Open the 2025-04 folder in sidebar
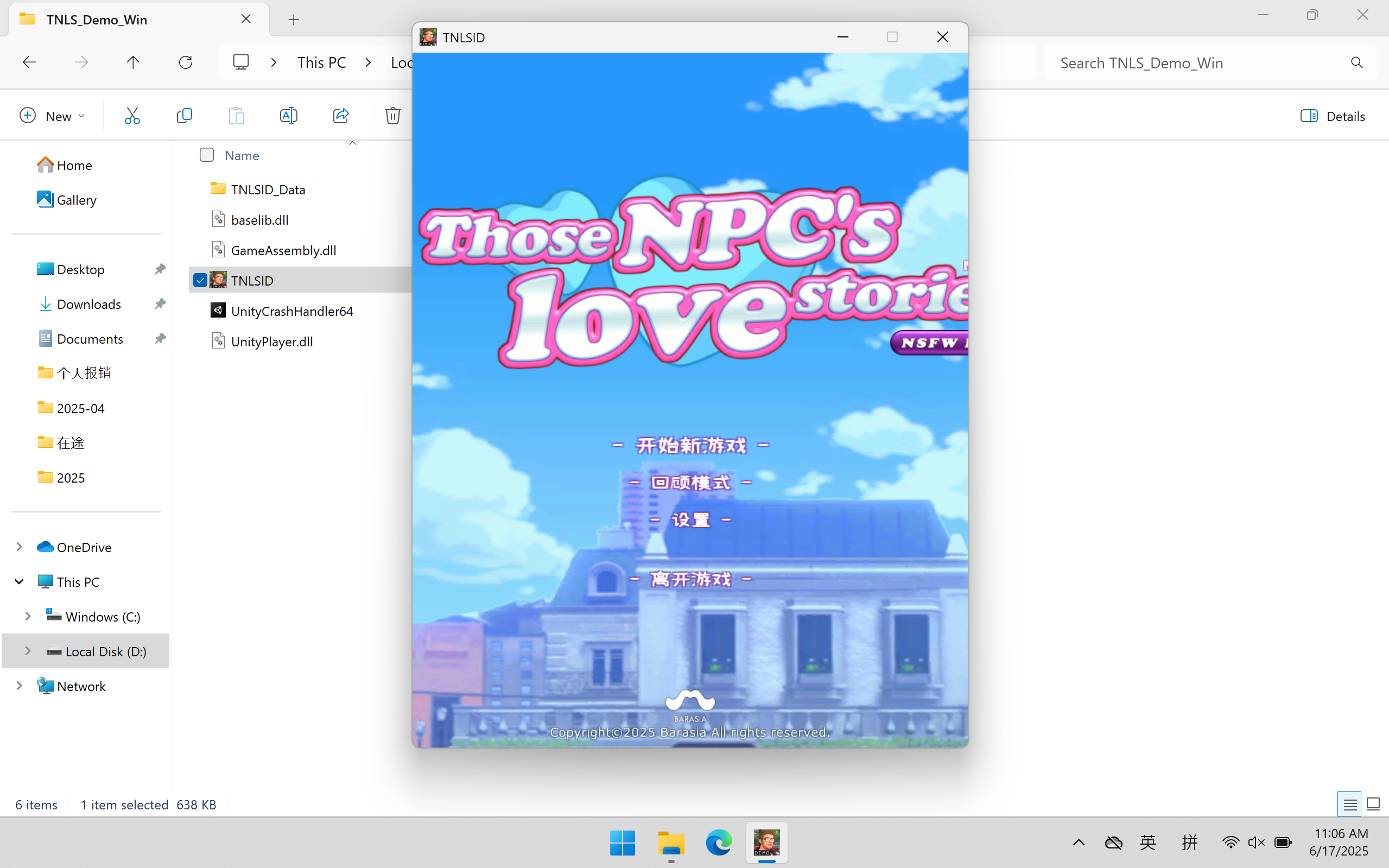 click(x=71, y=408)
